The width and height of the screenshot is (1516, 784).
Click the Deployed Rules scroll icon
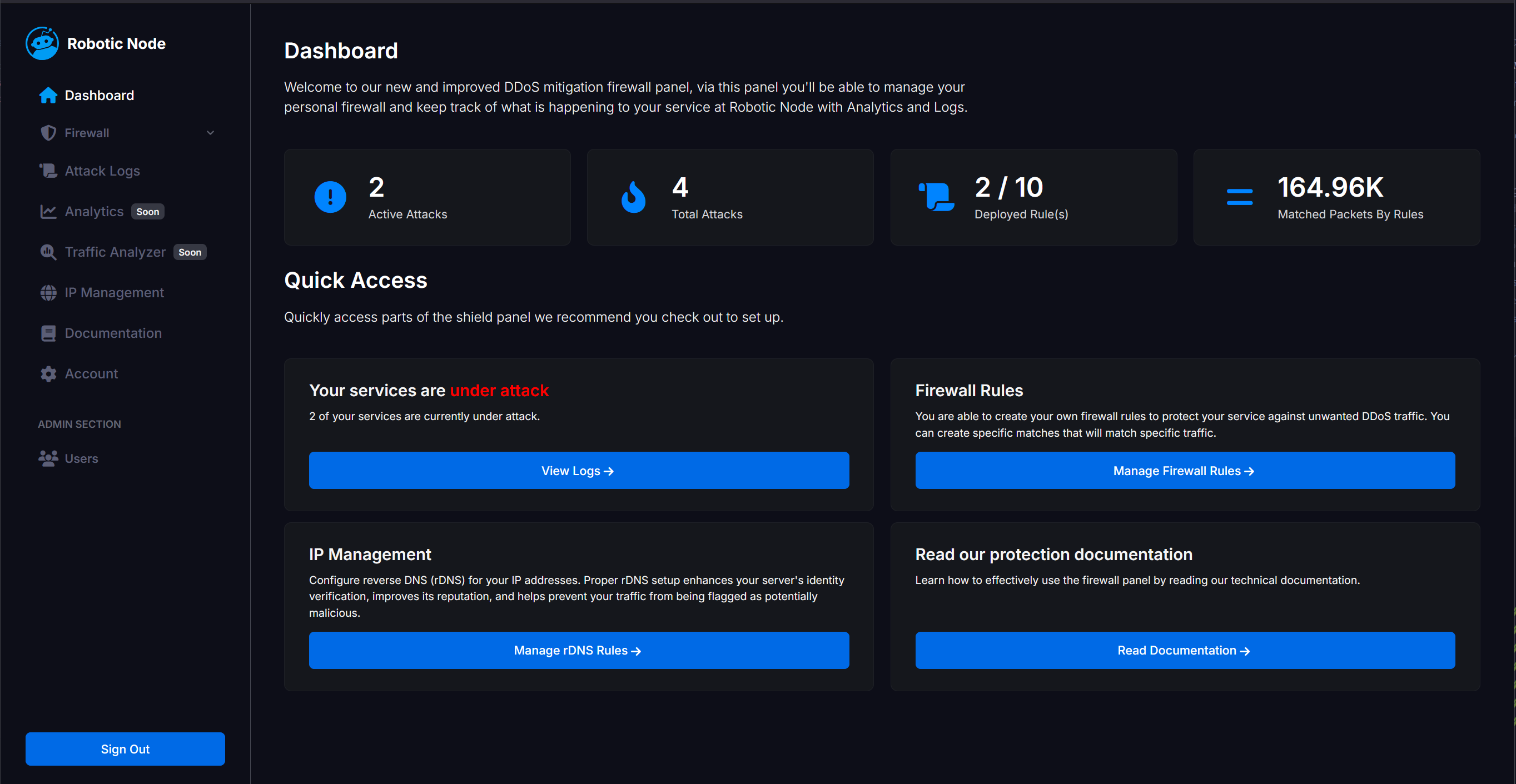click(x=936, y=197)
